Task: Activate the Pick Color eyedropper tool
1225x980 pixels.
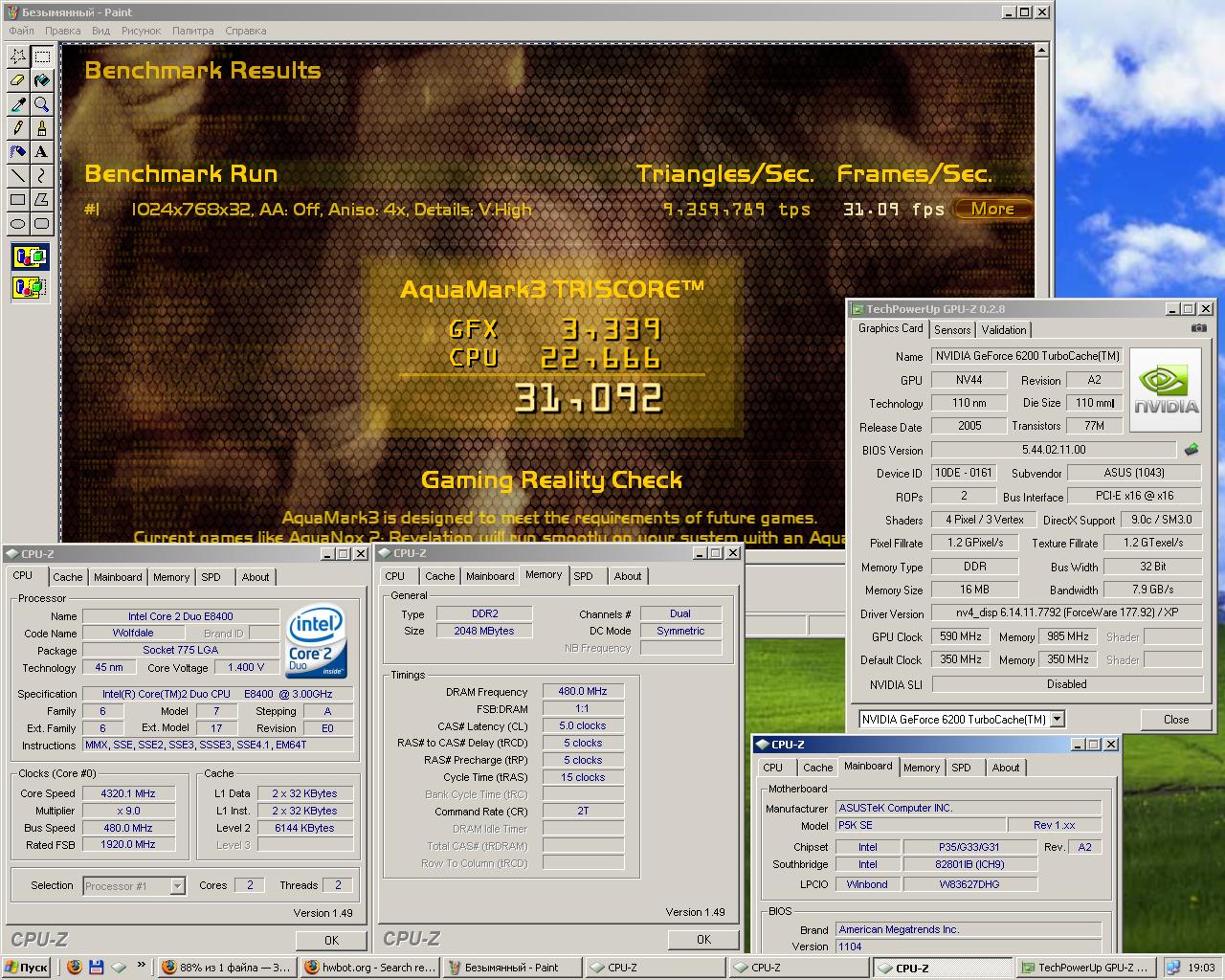Action: click(18, 104)
